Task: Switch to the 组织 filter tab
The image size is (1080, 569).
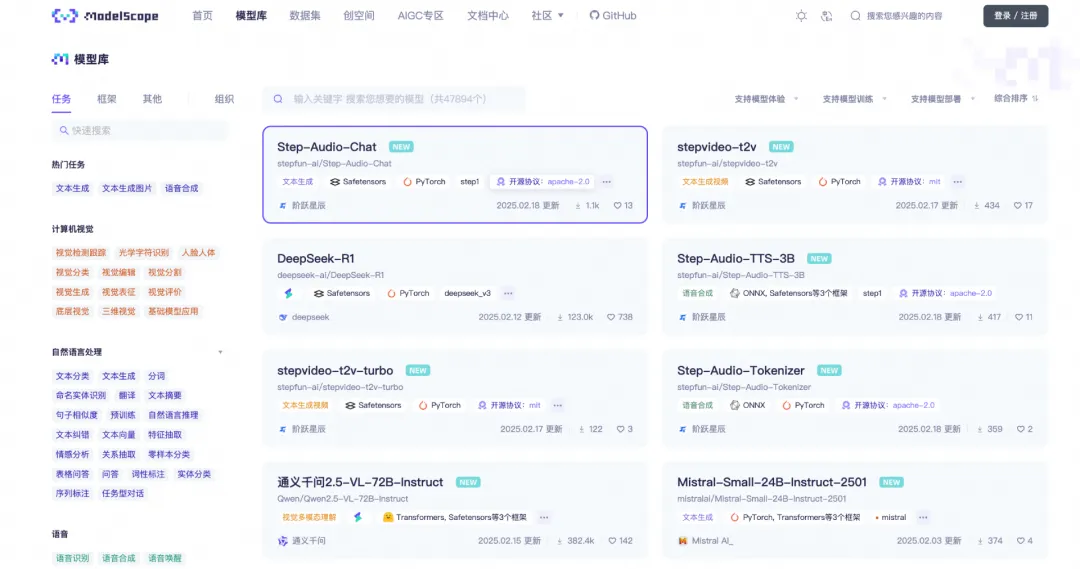Action: (225, 99)
